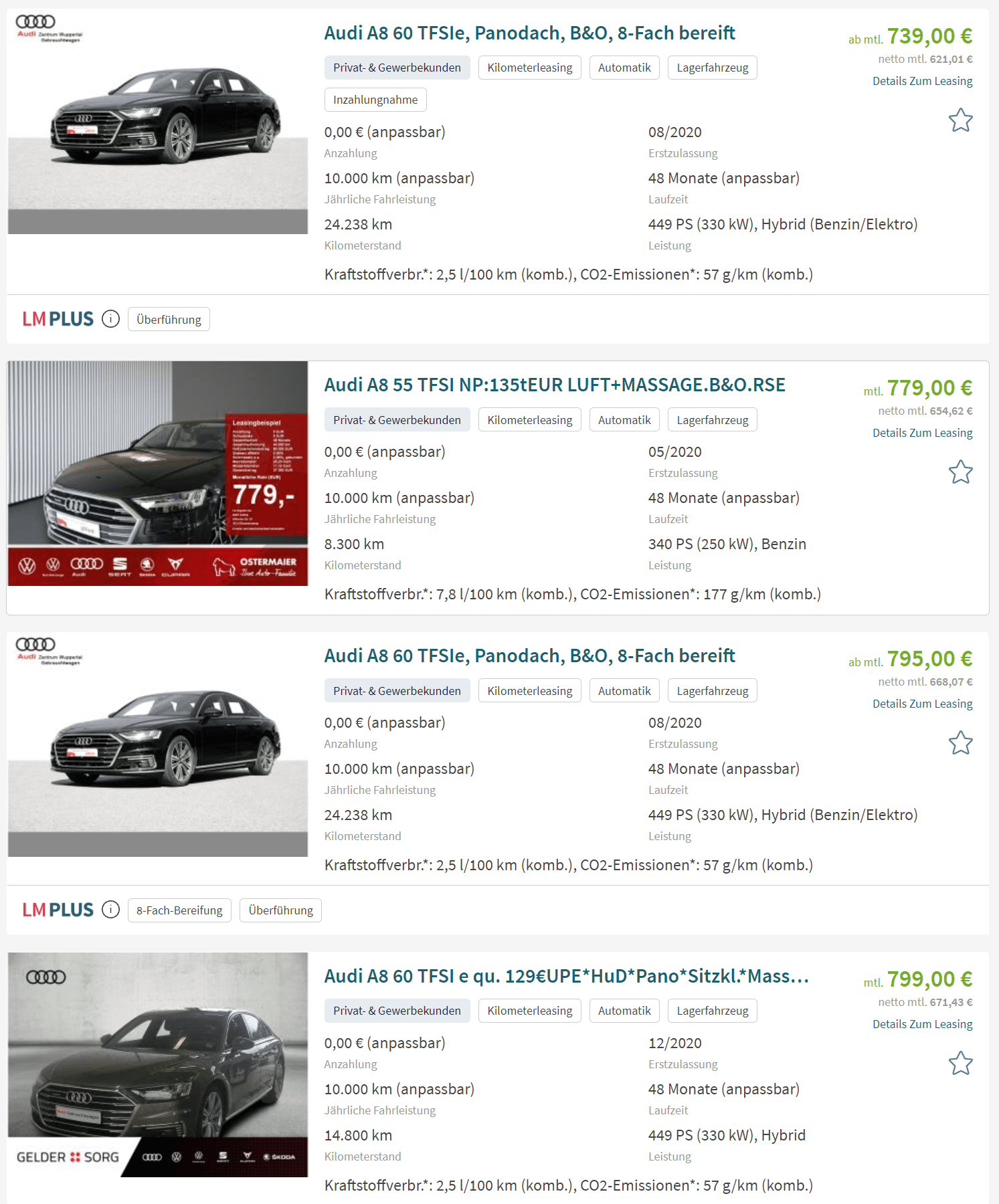View Gelder Sorg photo of Audi A8
999x1204 pixels.
158,1065
